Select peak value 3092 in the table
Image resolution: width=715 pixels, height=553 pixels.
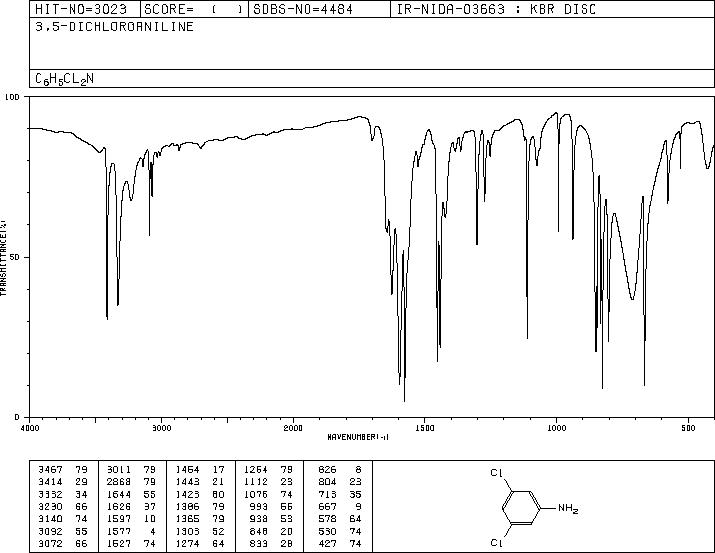tap(50, 531)
